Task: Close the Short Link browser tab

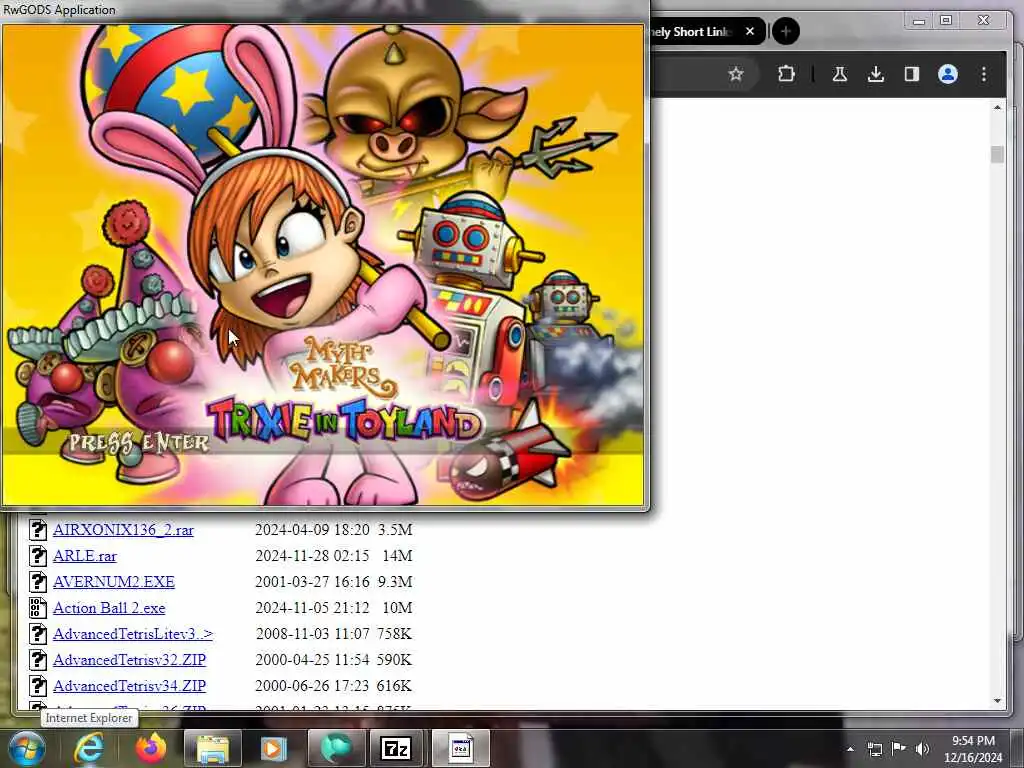Action: (x=750, y=31)
